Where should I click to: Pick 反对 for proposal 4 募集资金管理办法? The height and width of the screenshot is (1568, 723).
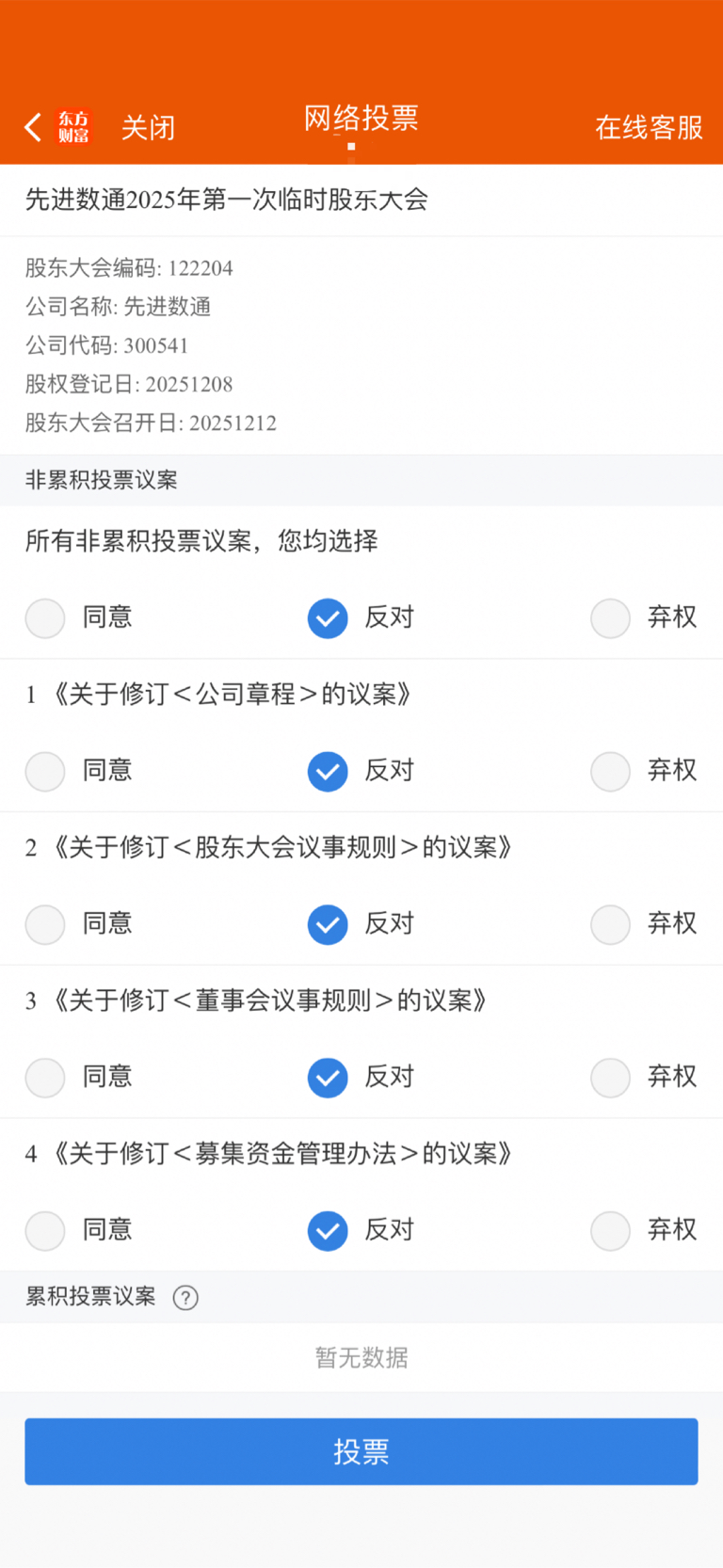(328, 1231)
